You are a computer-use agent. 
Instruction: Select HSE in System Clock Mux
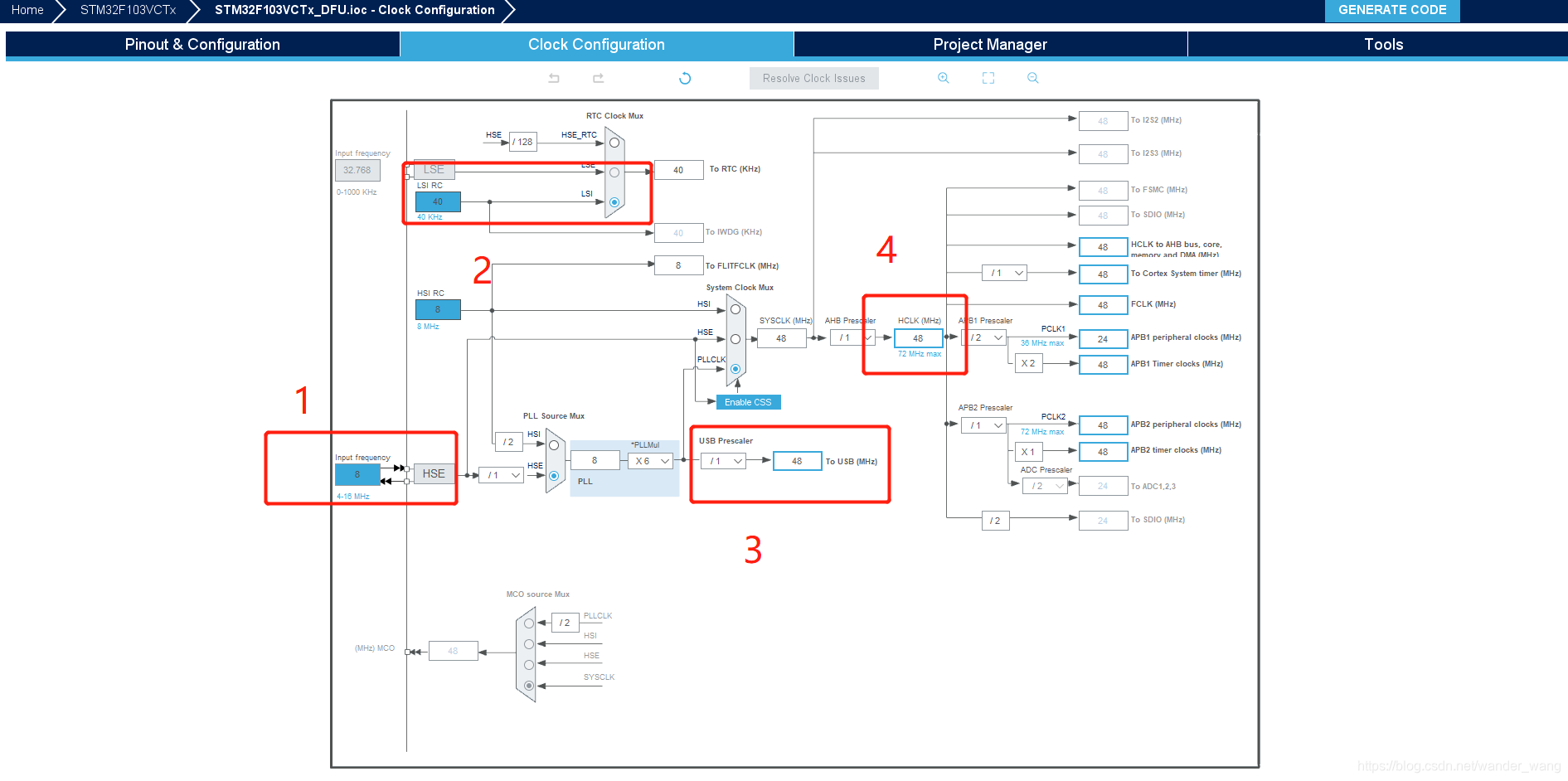click(x=735, y=339)
